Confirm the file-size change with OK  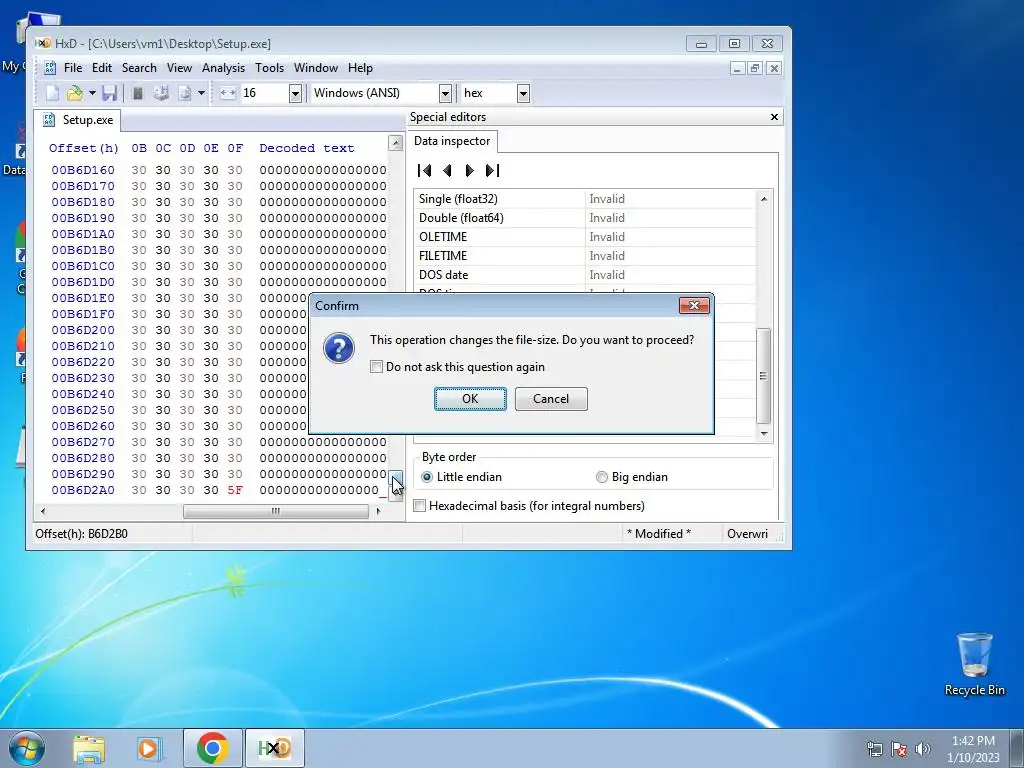click(470, 399)
